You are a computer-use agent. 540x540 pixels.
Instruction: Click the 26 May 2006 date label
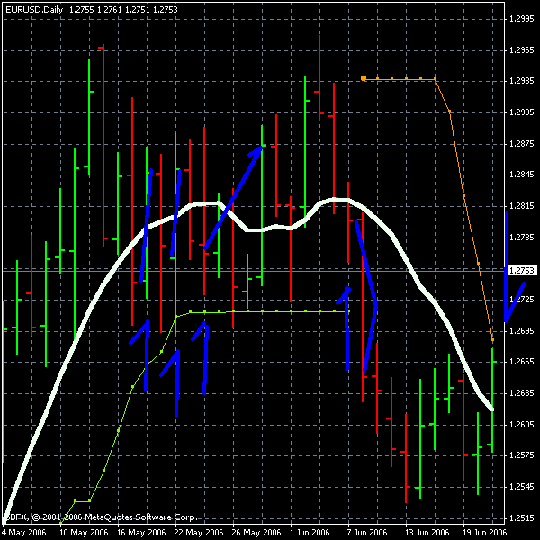click(256, 532)
